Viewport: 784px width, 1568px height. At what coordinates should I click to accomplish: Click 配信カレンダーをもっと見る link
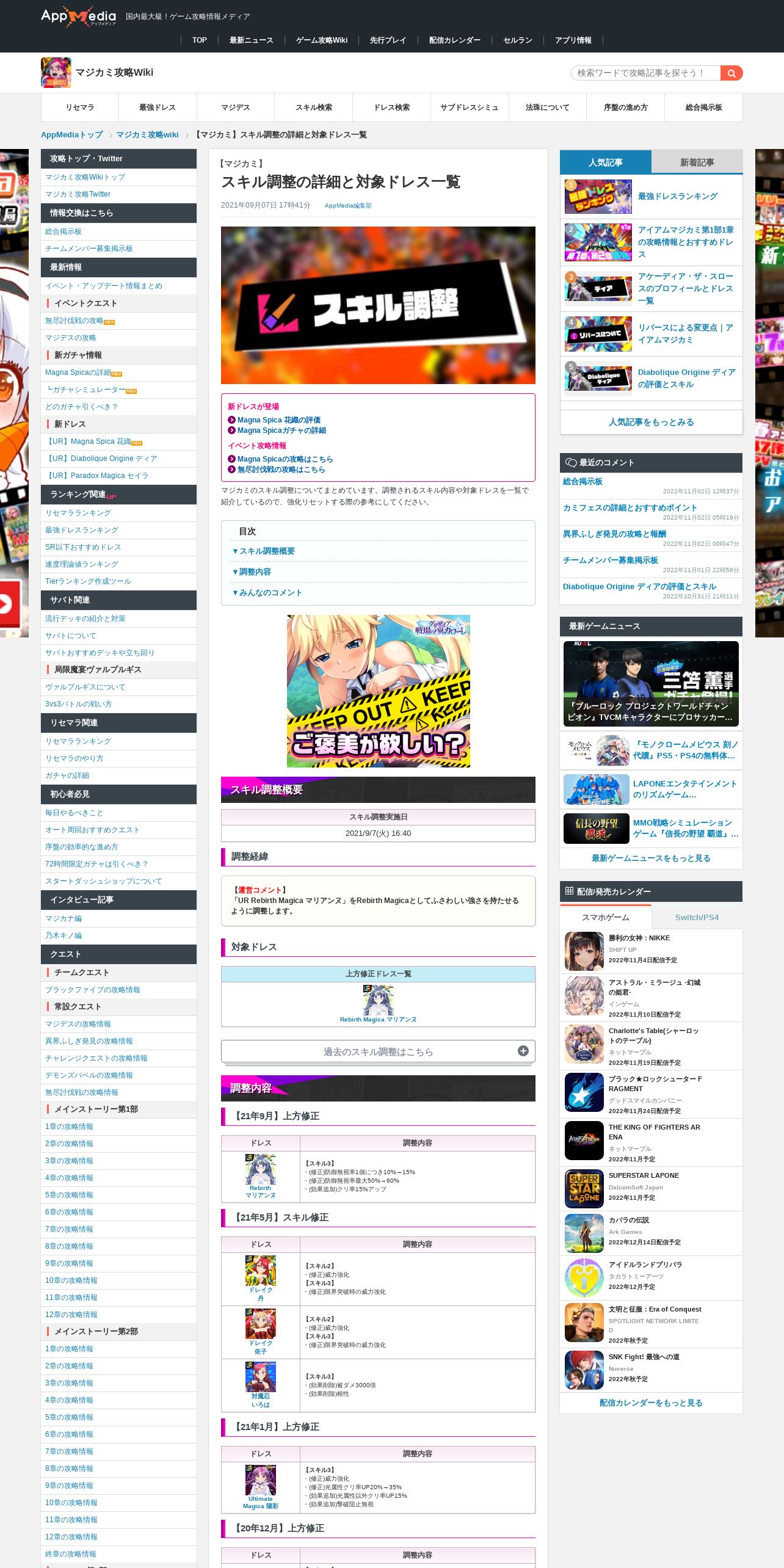pyautogui.click(x=651, y=1403)
